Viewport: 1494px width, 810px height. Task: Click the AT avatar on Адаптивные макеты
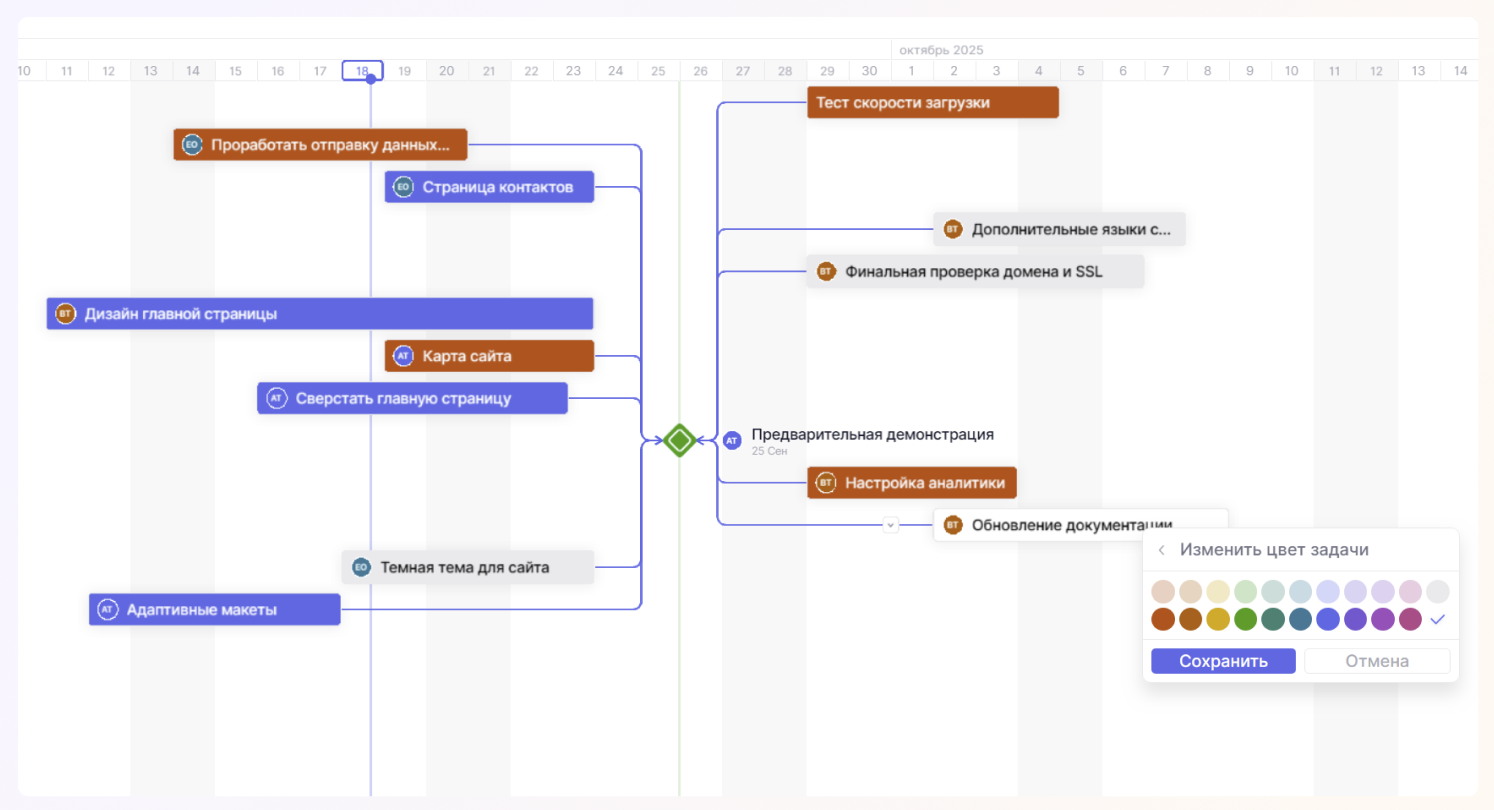click(107, 609)
